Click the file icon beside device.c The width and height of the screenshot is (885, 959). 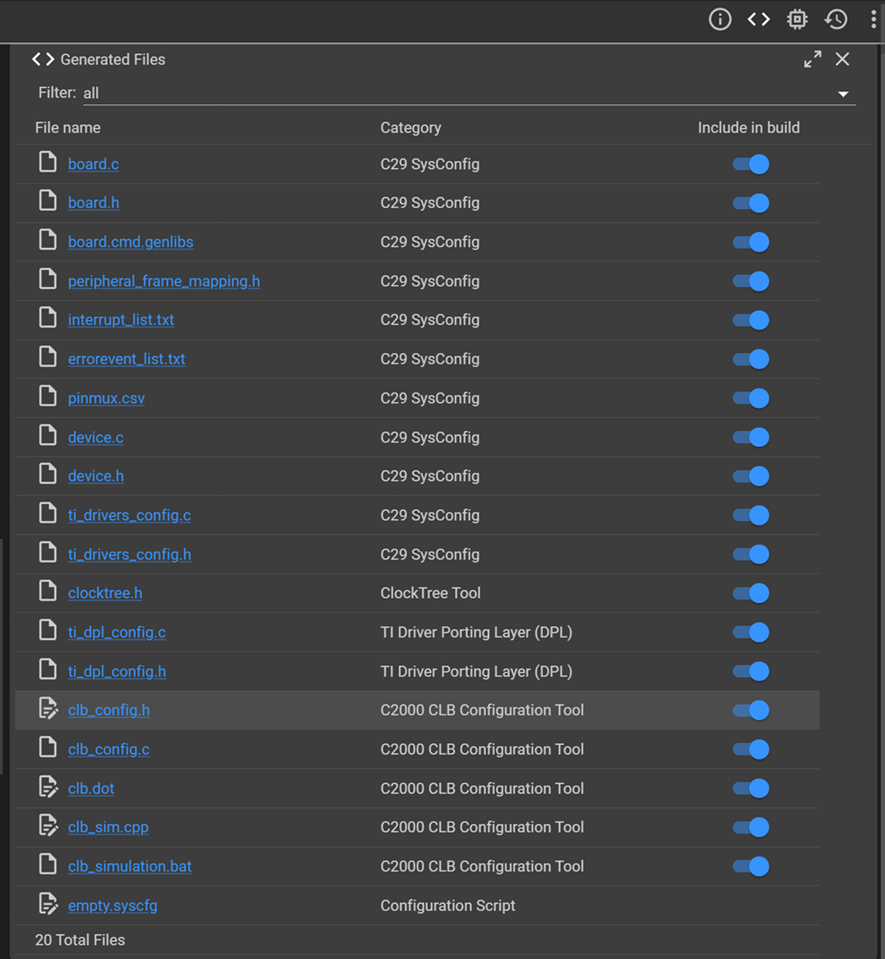coord(48,435)
